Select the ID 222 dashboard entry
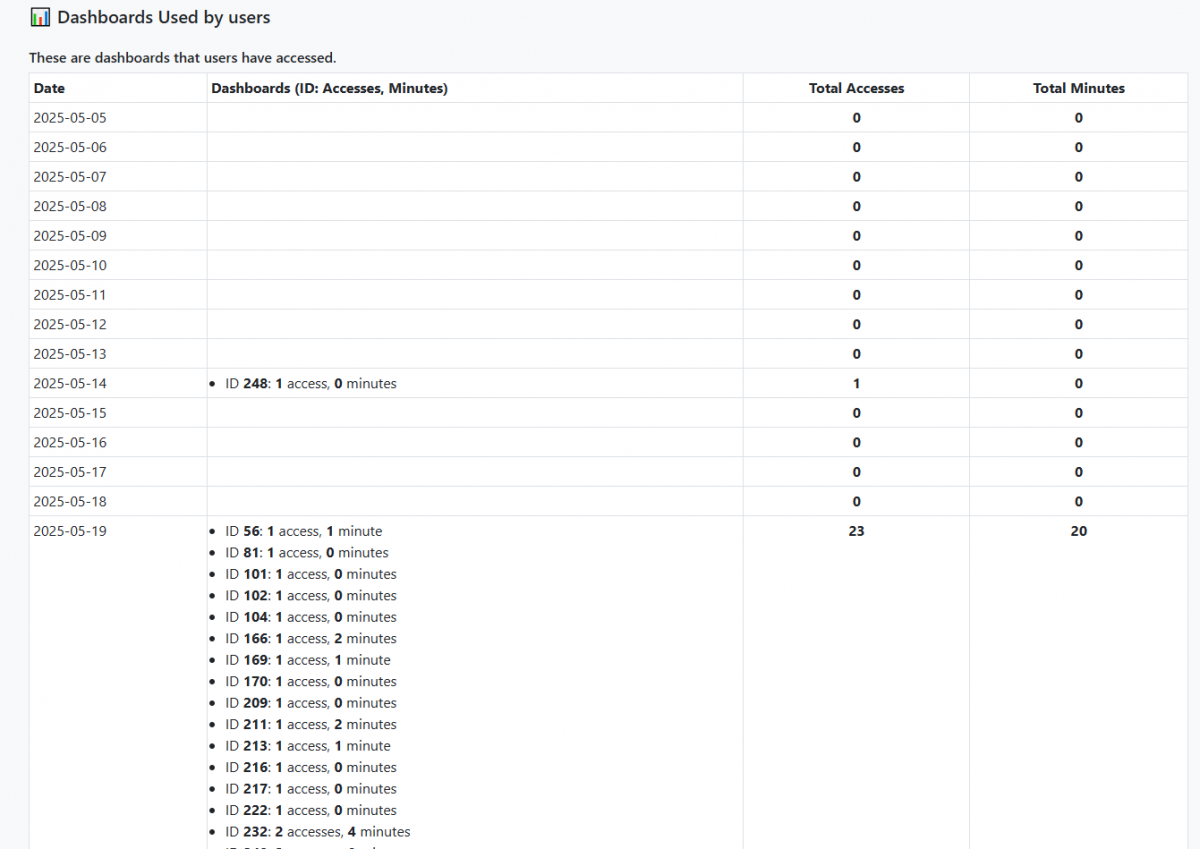This screenshot has width=1200, height=849. point(310,811)
